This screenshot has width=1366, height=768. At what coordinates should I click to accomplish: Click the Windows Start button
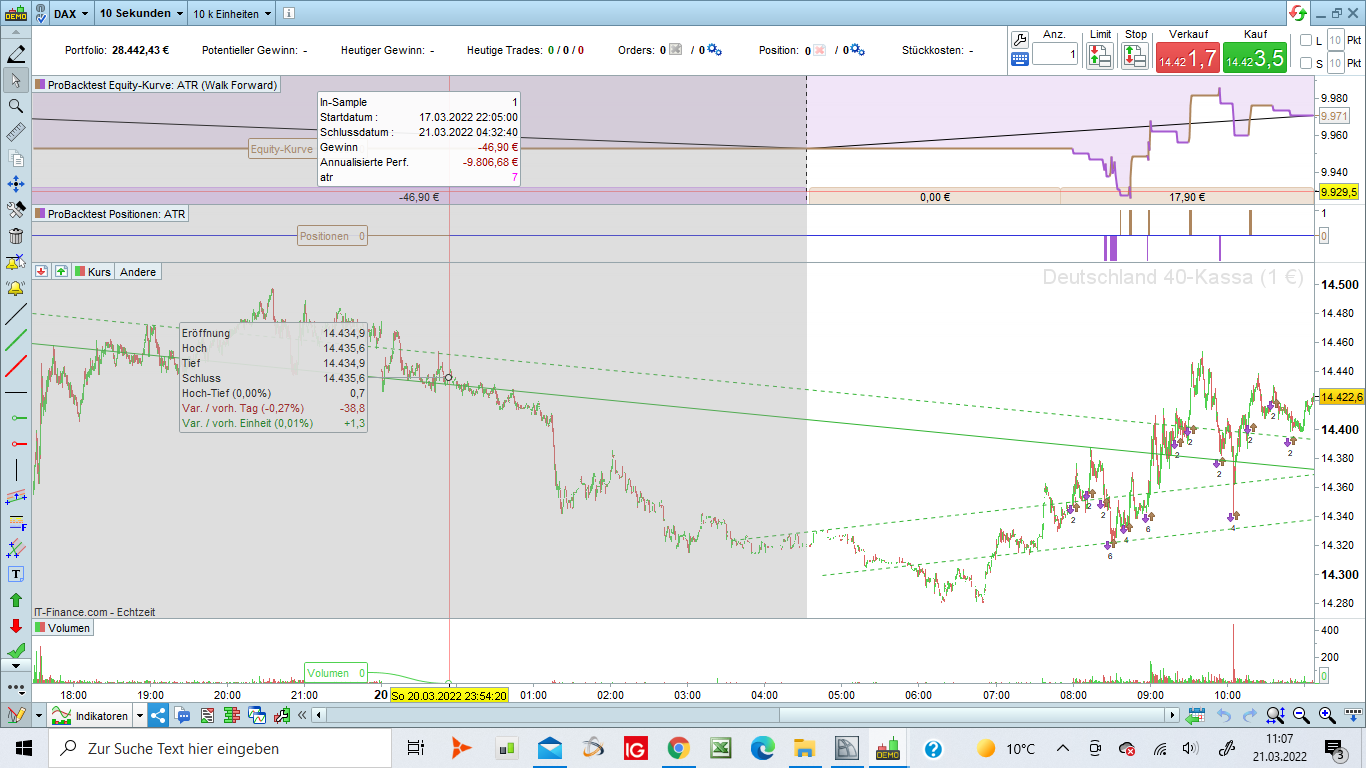tap(24, 748)
